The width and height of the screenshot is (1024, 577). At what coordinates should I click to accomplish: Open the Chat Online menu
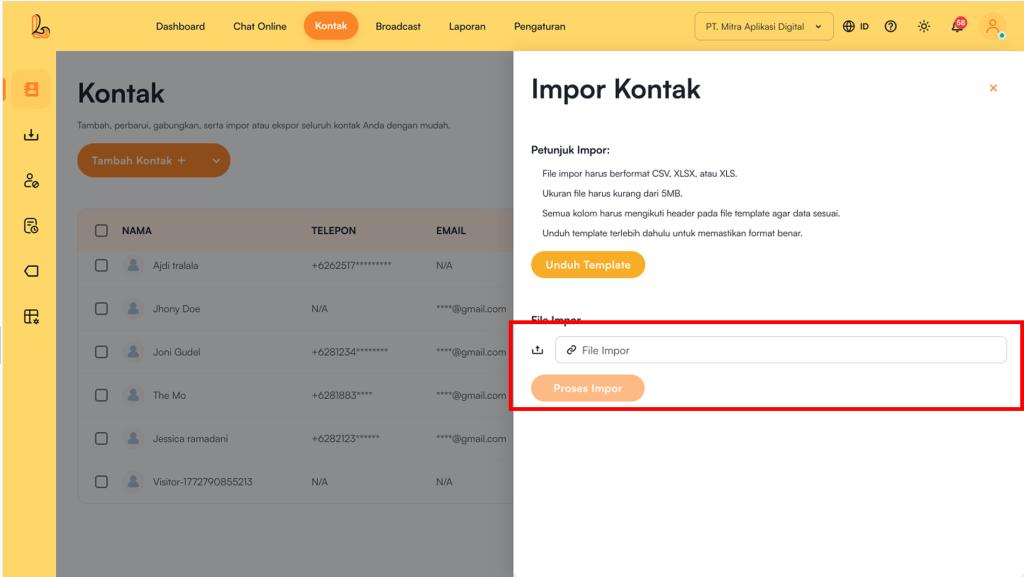(x=260, y=27)
